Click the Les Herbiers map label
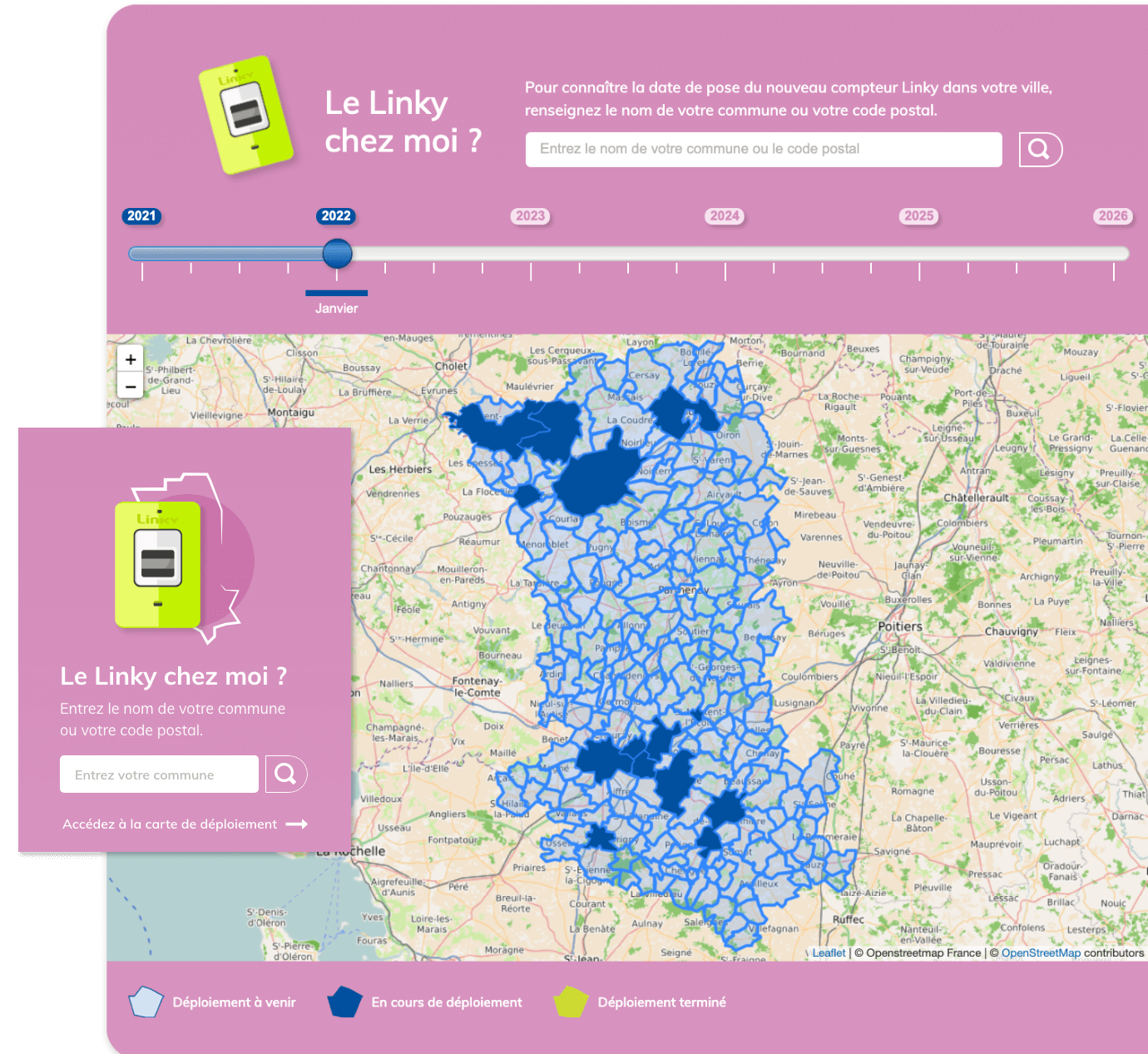1148x1054 pixels. (400, 469)
